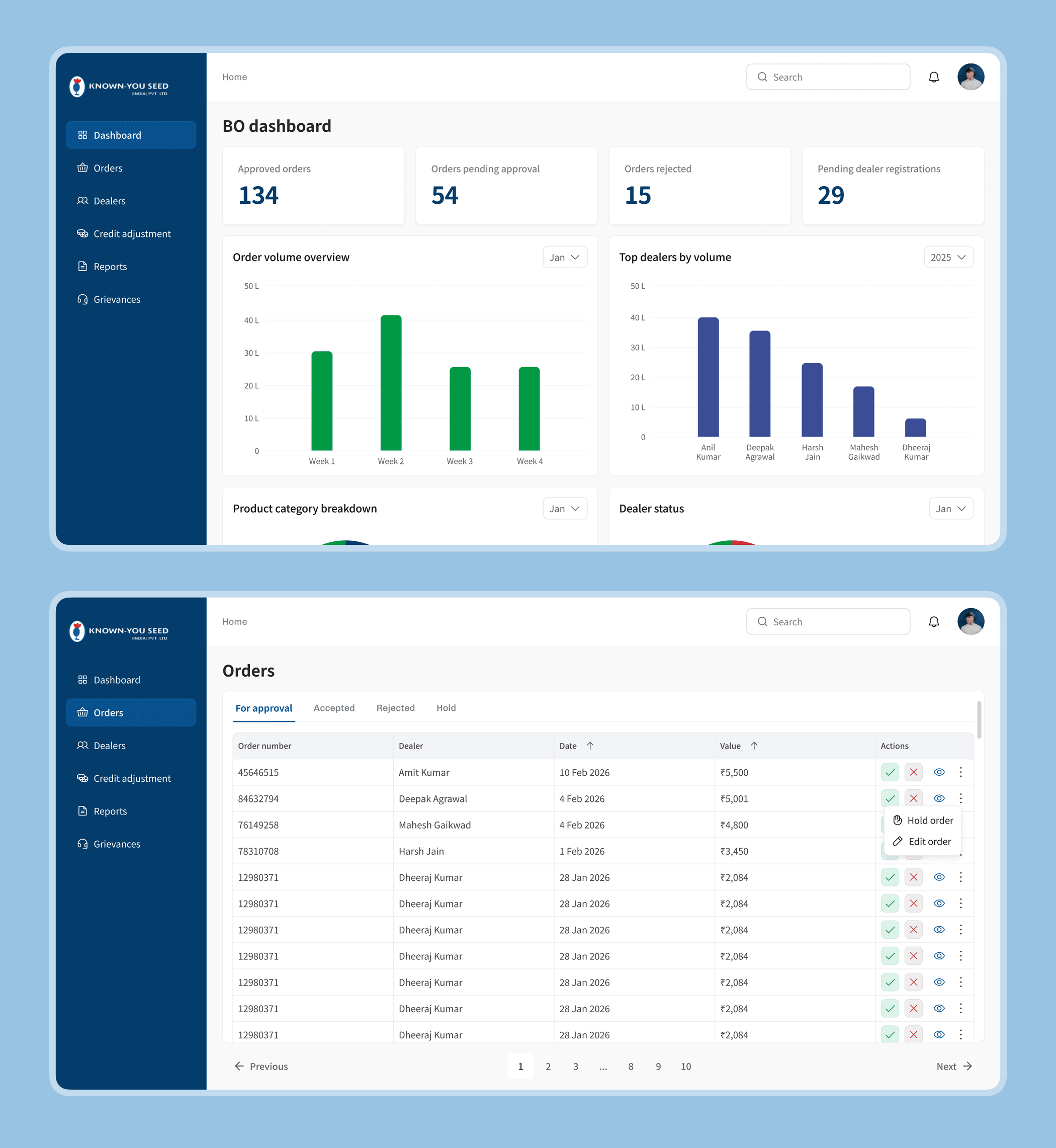This screenshot has width=1056, height=1148.
Task: Click Home breadcrumb on Orders page
Action: pyautogui.click(x=234, y=621)
